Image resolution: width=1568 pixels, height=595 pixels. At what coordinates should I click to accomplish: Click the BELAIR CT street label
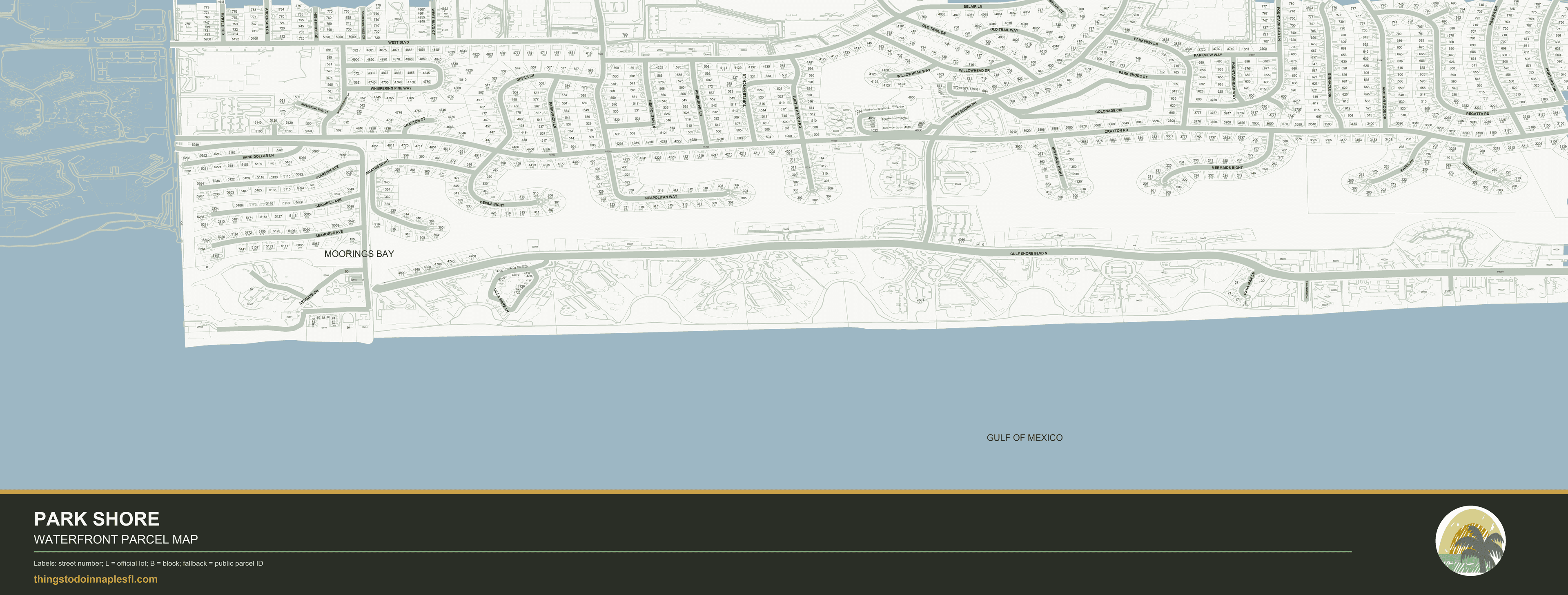point(1057,7)
